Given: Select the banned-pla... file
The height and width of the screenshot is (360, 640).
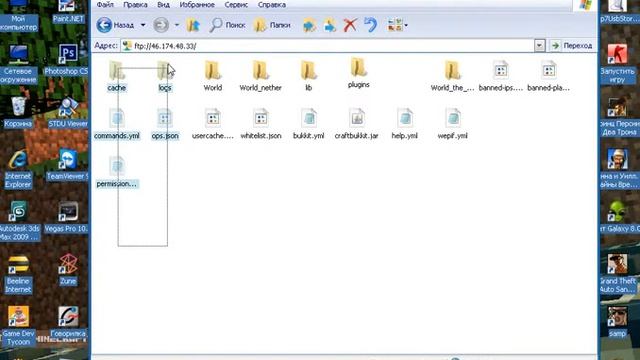Looking at the screenshot, I should point(548,76).
